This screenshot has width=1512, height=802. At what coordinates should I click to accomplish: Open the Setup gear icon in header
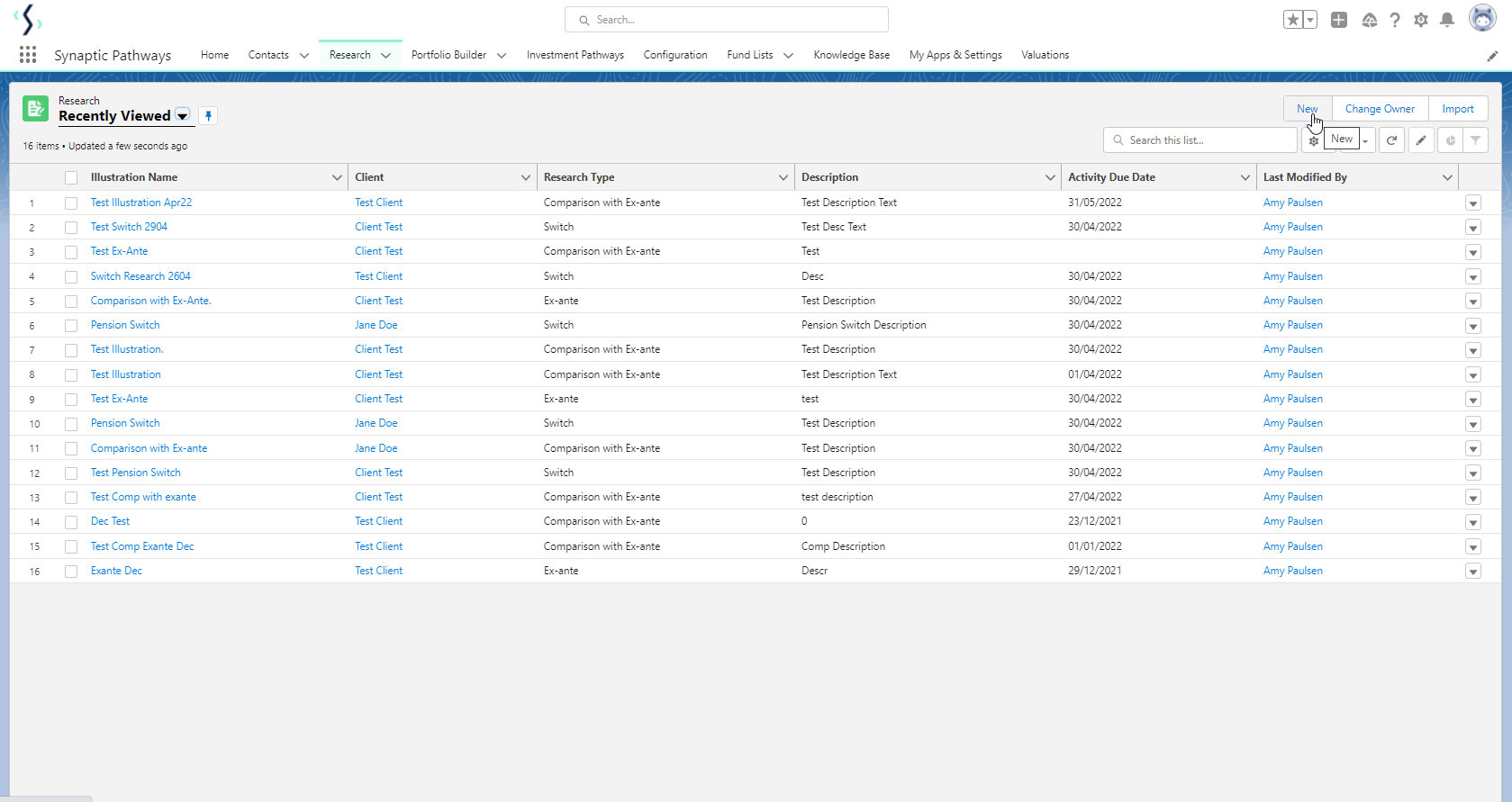click(x=1421, y=20)
